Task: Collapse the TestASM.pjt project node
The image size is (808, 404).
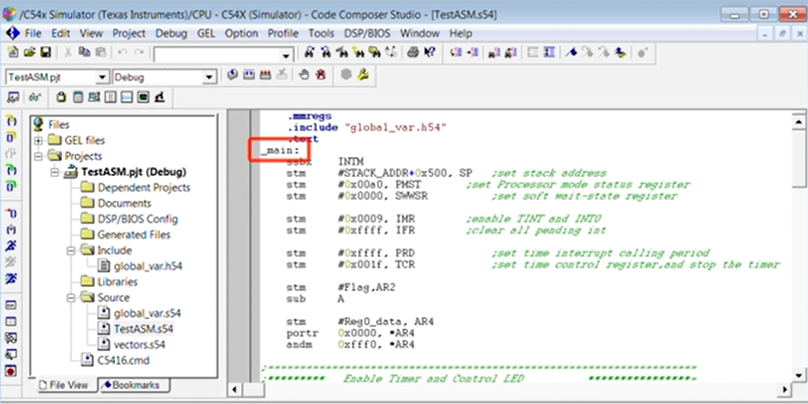Action: (x=55, y=172)
